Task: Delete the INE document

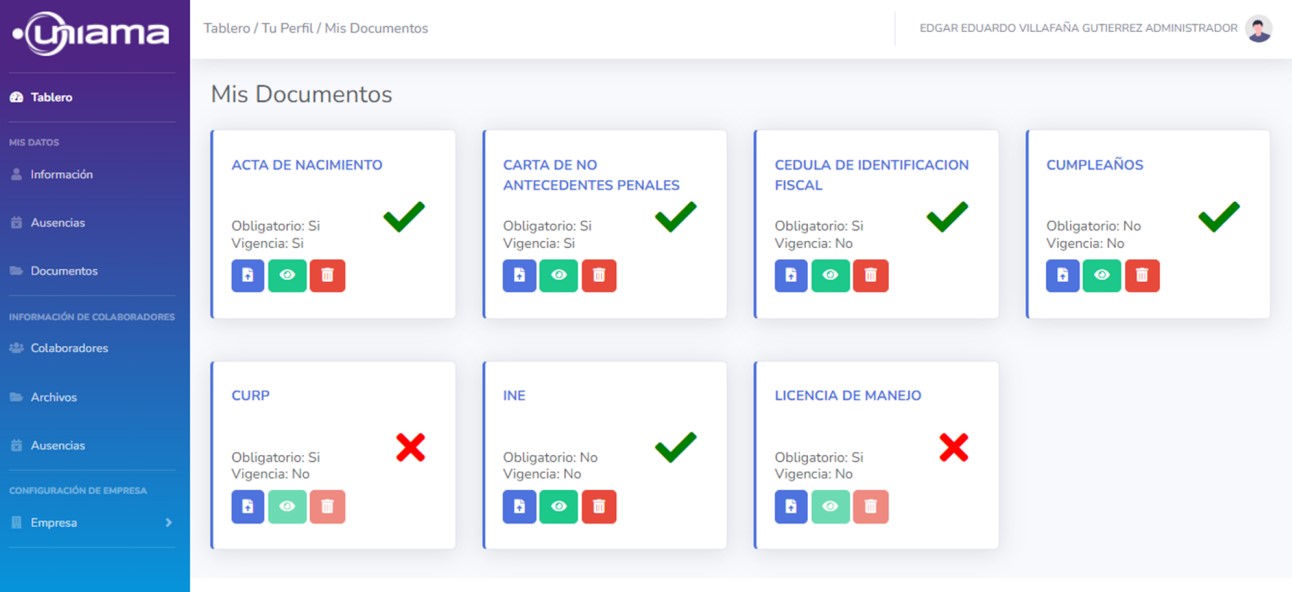Action: pyautogui.click(x=599, y=507)
